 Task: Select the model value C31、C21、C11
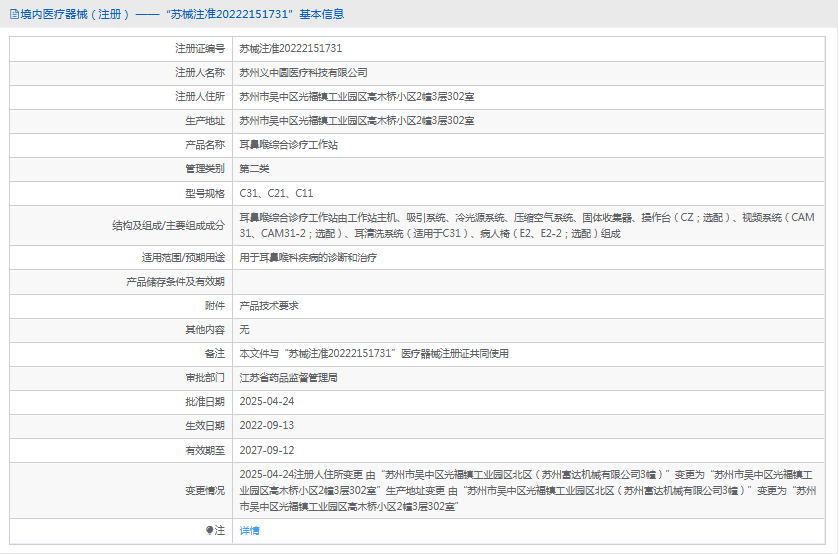click(x=276, y=193)
